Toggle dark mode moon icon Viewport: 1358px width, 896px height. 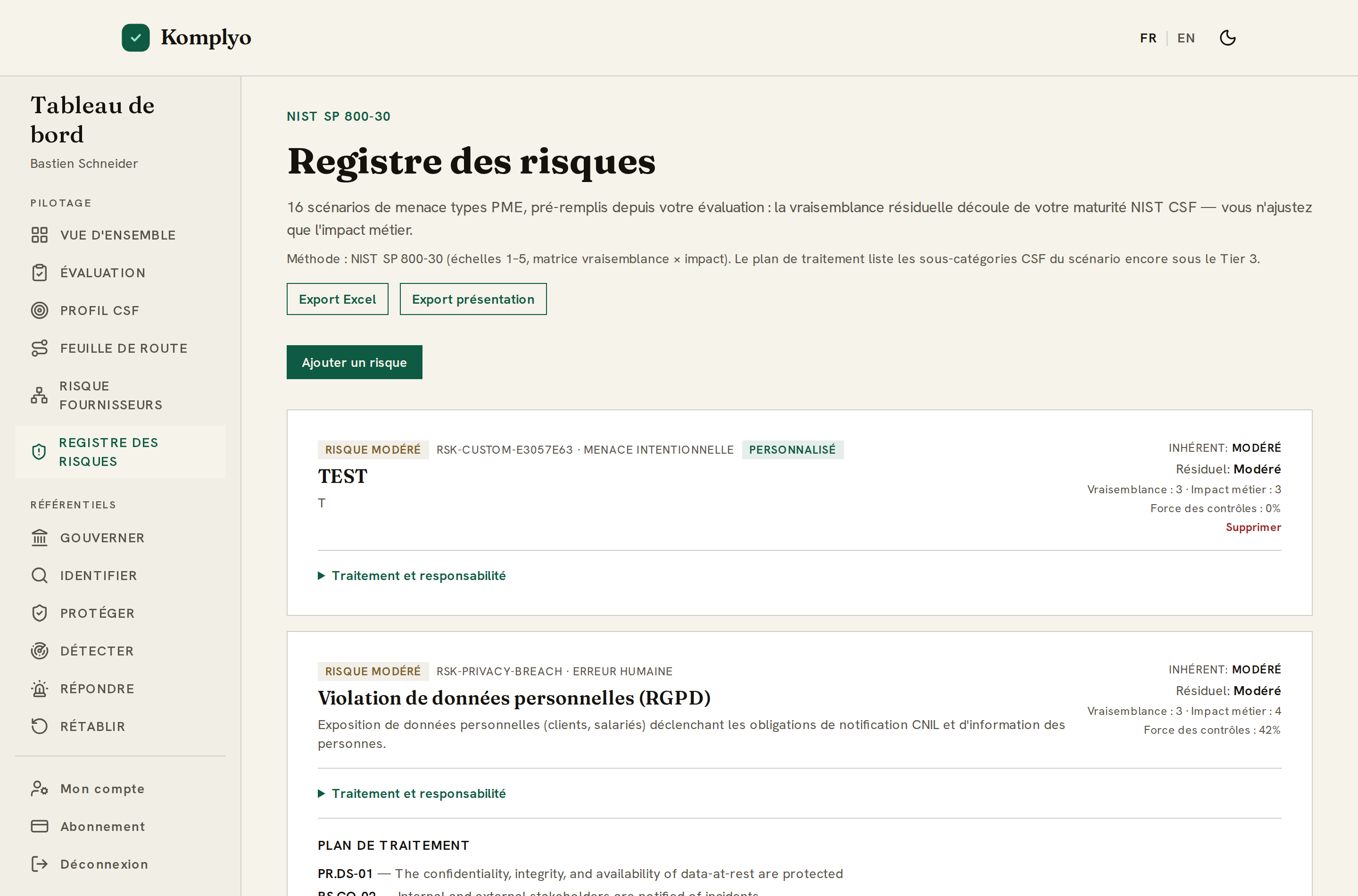click(1227, 38)
